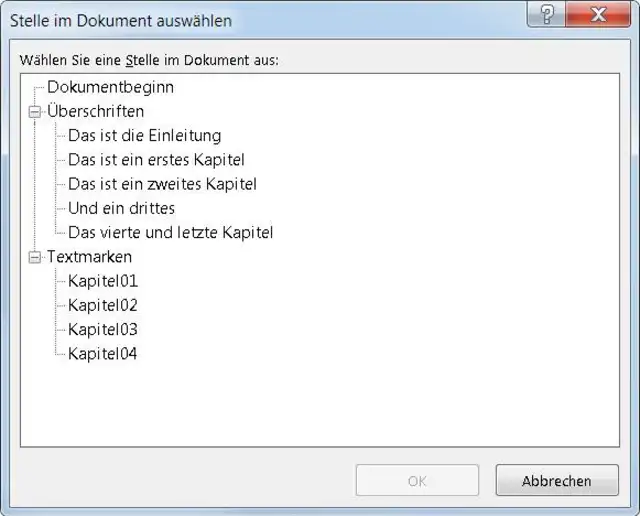Click the help question mark button
Viewport: 640px width, 516px height.
pyautogui.click(x=546, y=15)
